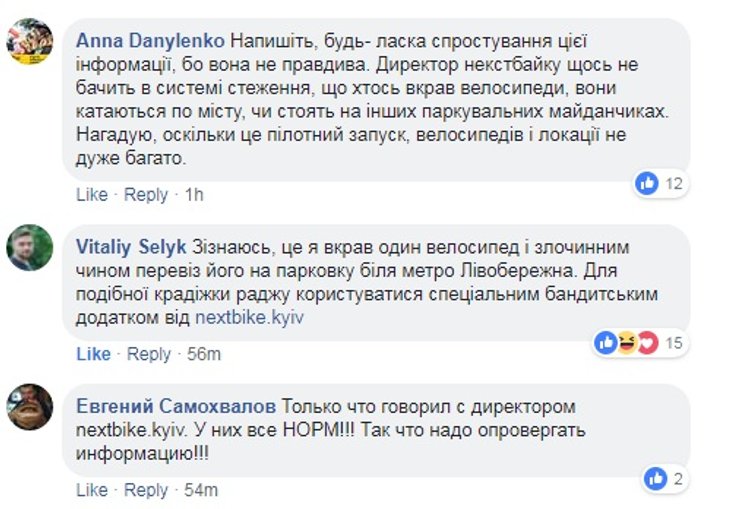This screenshot has width=740, height=509.
Task: Like Anna Danylenko's comment
Action: [91, 194]
